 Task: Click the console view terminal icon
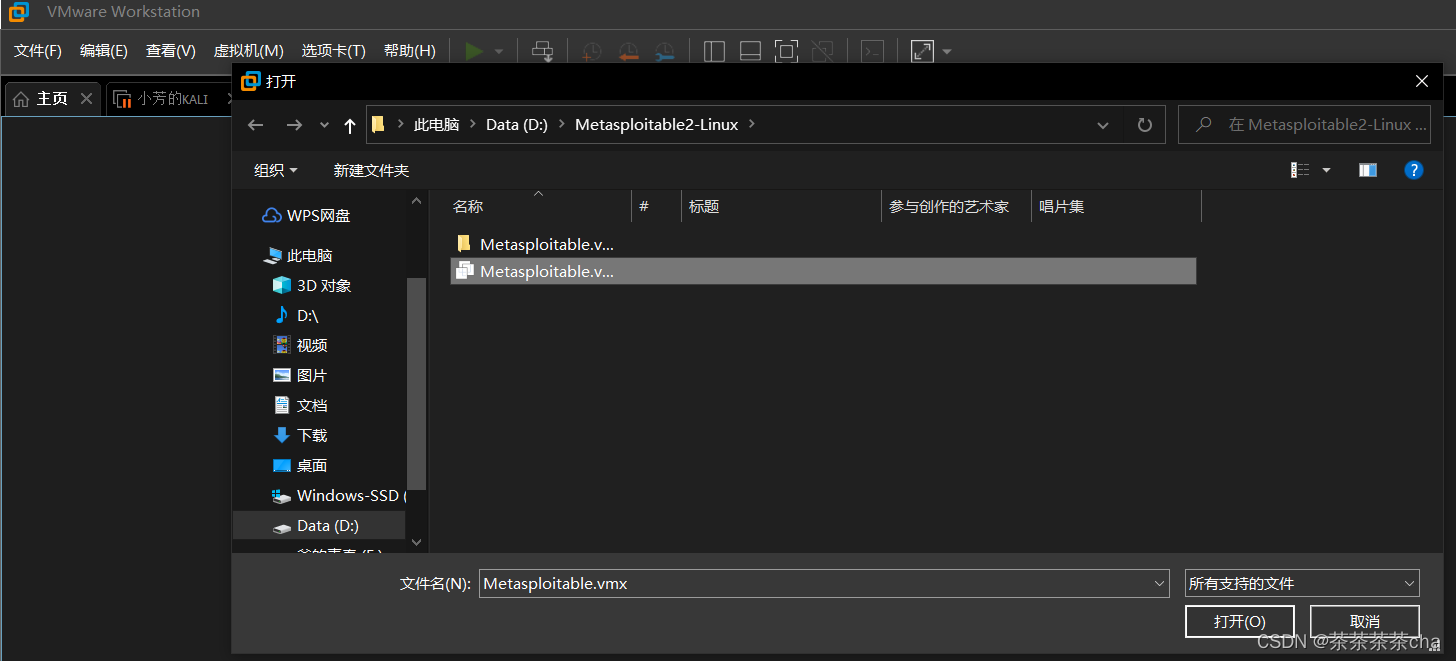click(873, 51)
